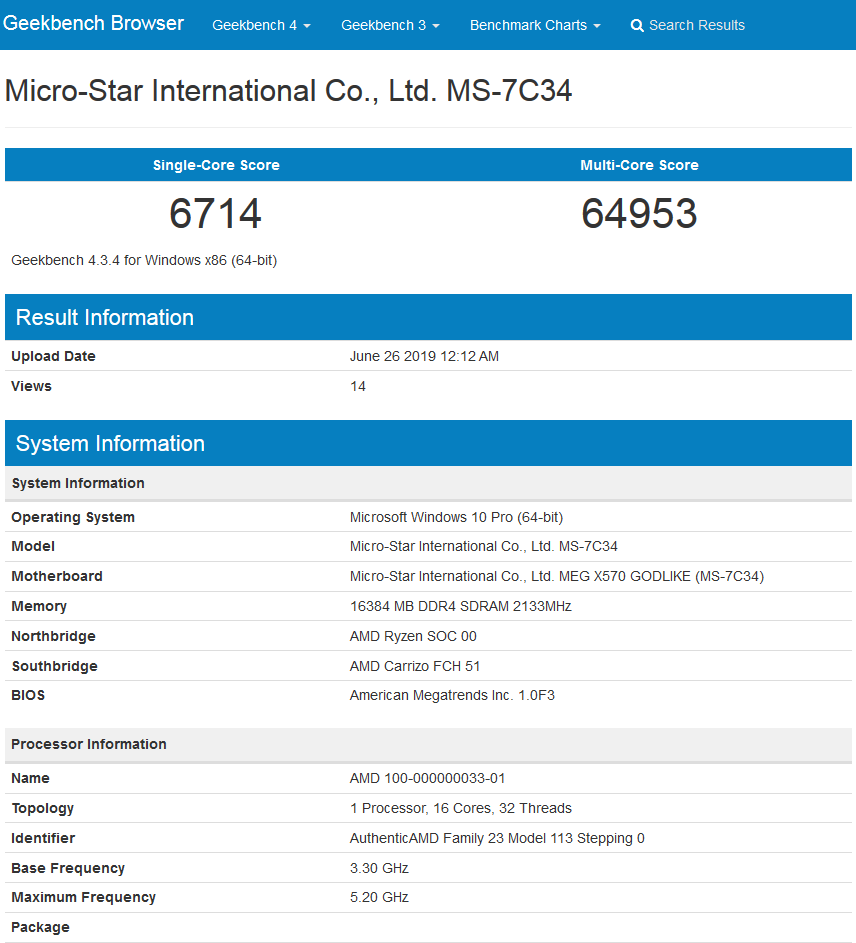Click the Microsoft Windows 10 Pro entry
This screenshot has height=943, width=856.
(x=455, y=517)
